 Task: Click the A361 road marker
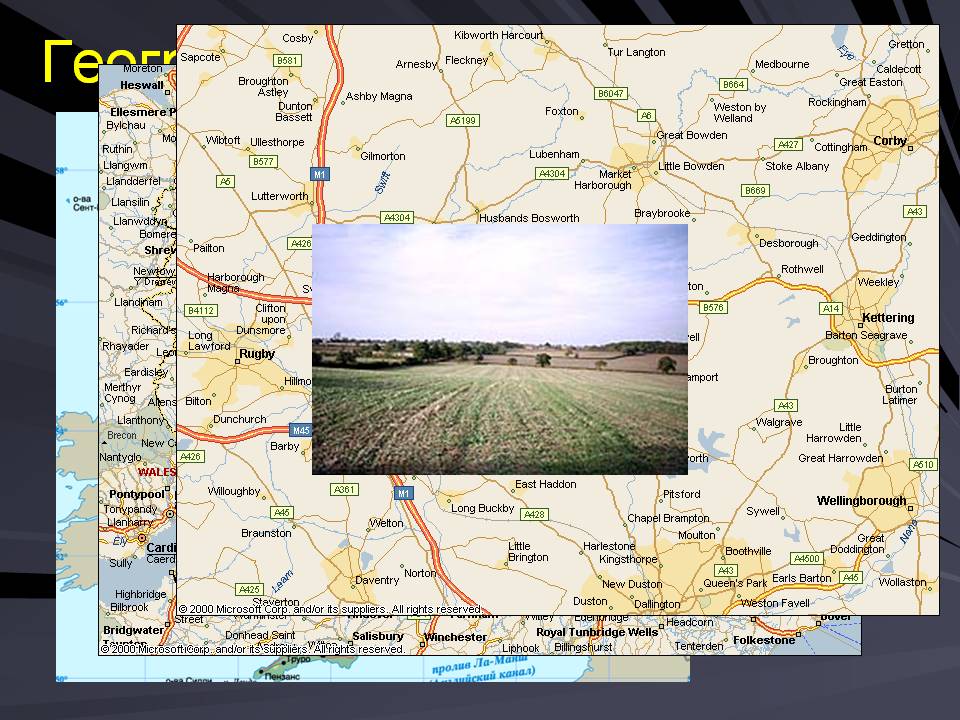(344, 489)
